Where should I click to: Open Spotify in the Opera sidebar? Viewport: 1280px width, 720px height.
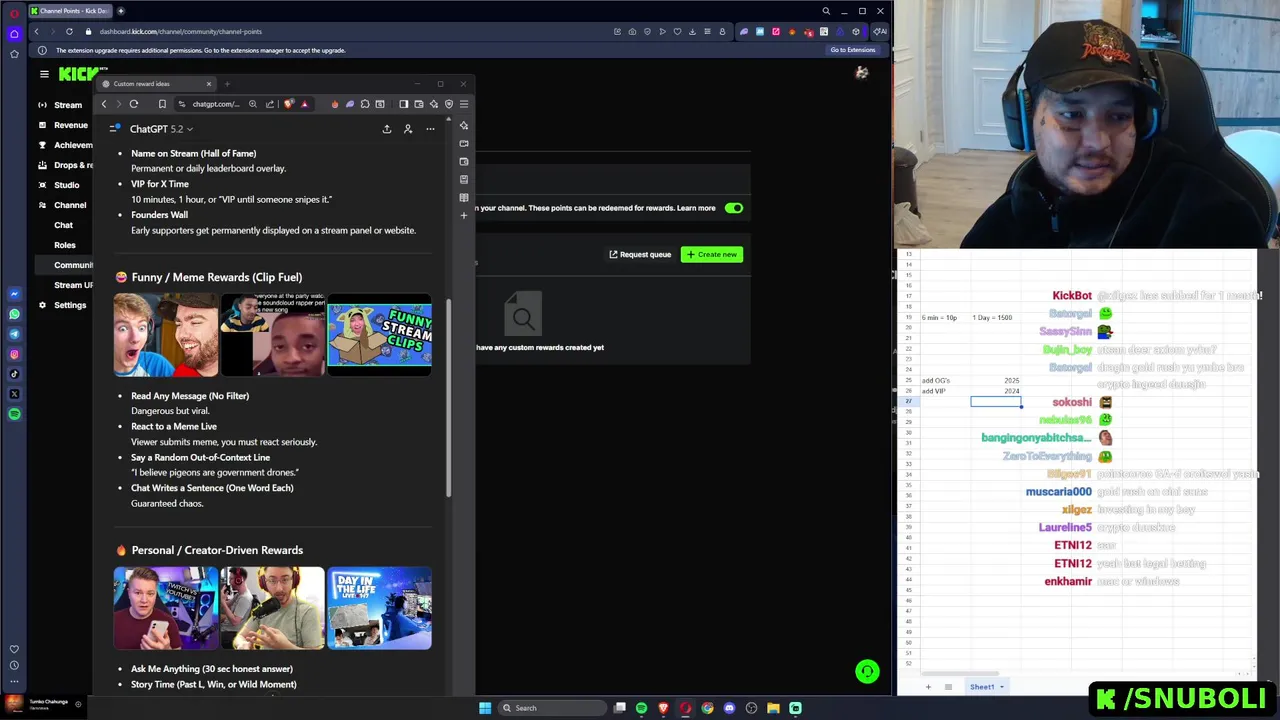[x=14, y=414]
